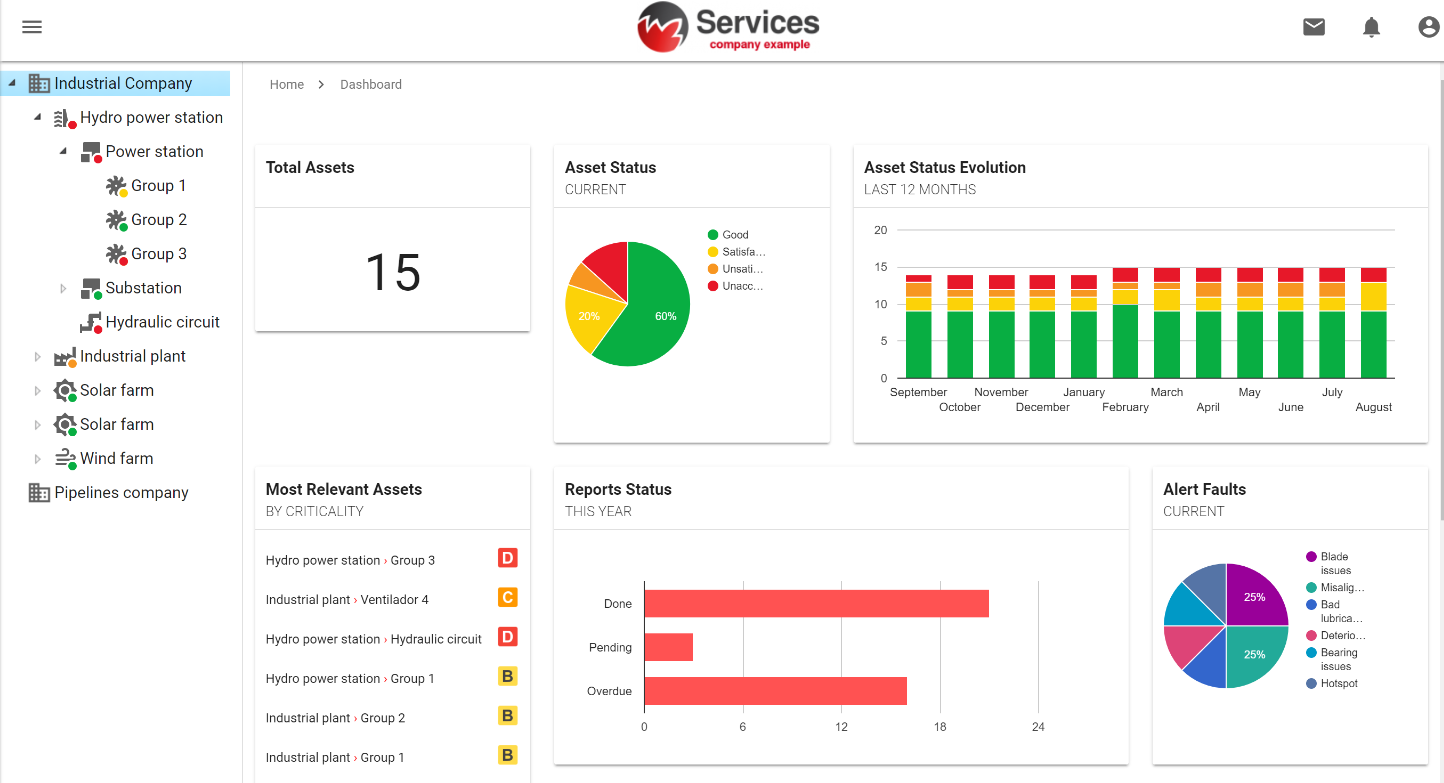Expand the Substation tree node
1444x783 pixels.
(63, 289)
